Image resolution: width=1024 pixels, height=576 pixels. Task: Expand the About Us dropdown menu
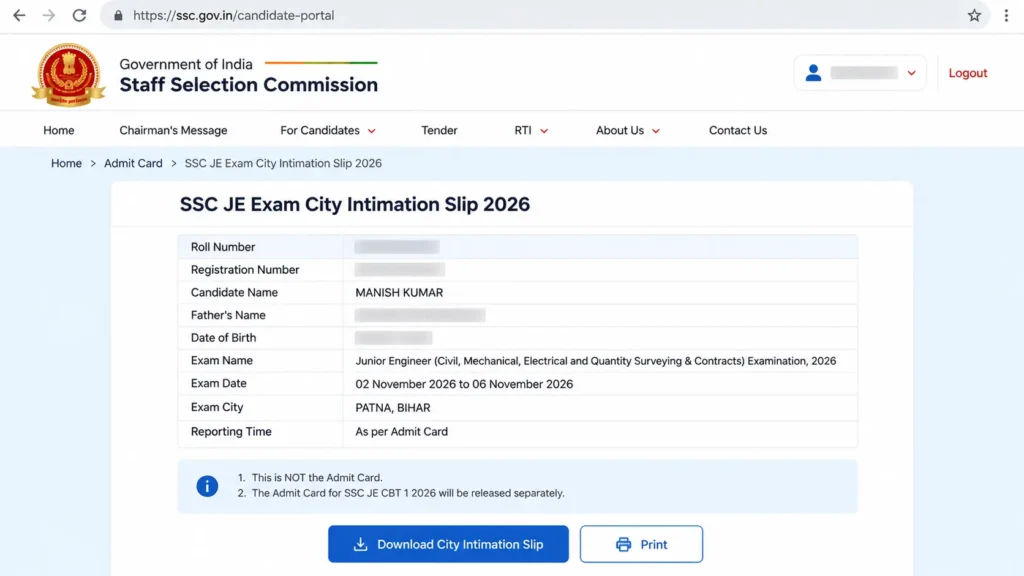point(628,131)
